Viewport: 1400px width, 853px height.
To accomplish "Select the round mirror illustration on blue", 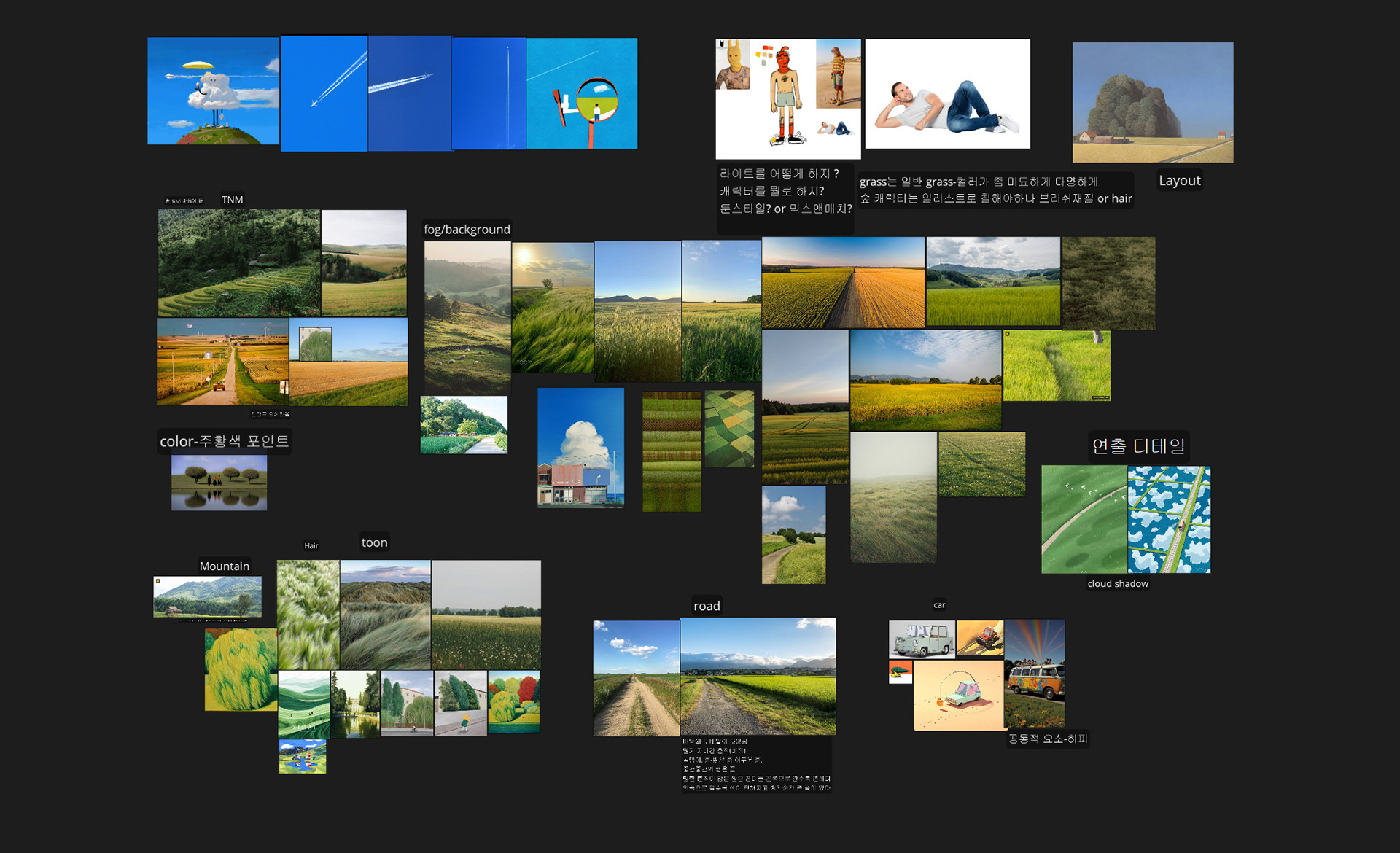I will click(x=582, y=93).
